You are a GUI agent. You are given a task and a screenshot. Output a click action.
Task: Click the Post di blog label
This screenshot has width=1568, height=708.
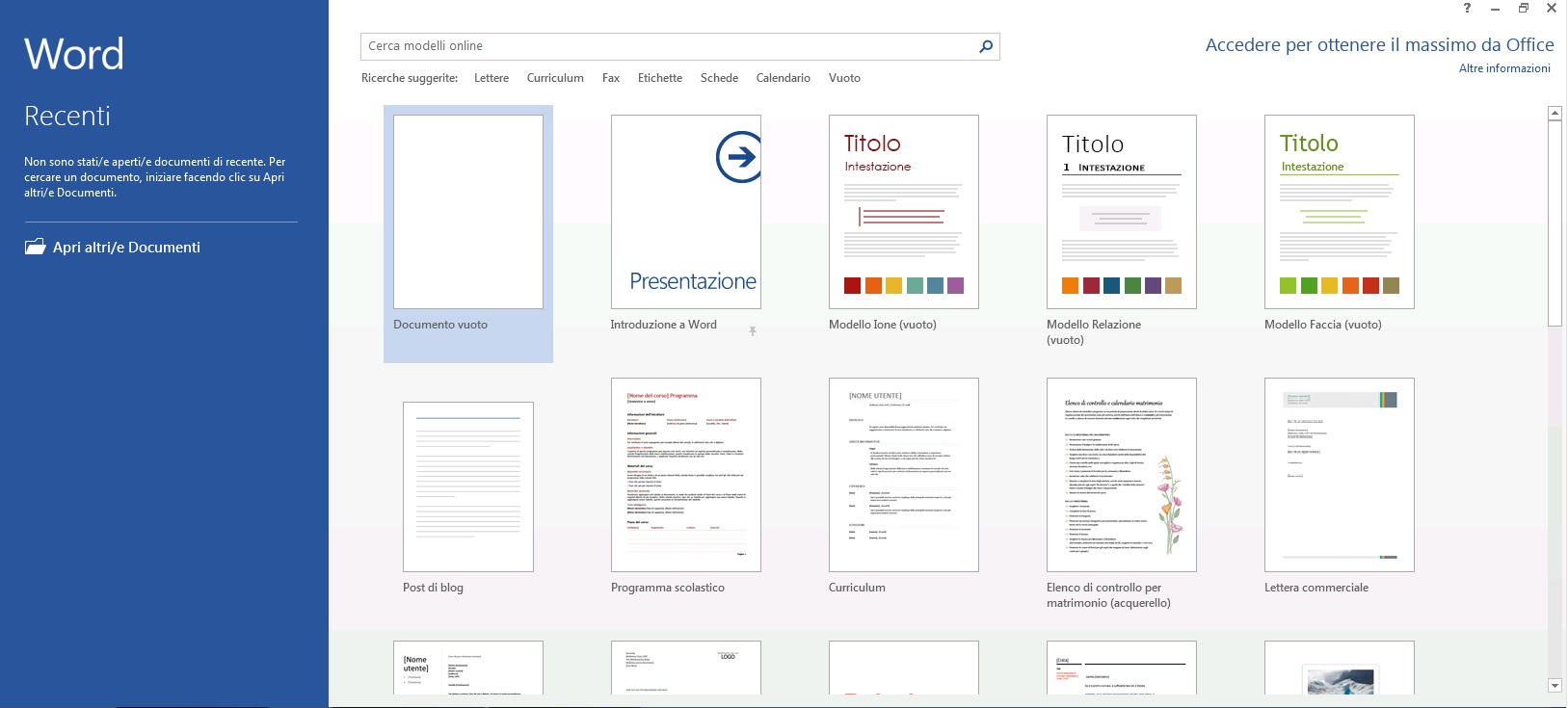(433, 588)
